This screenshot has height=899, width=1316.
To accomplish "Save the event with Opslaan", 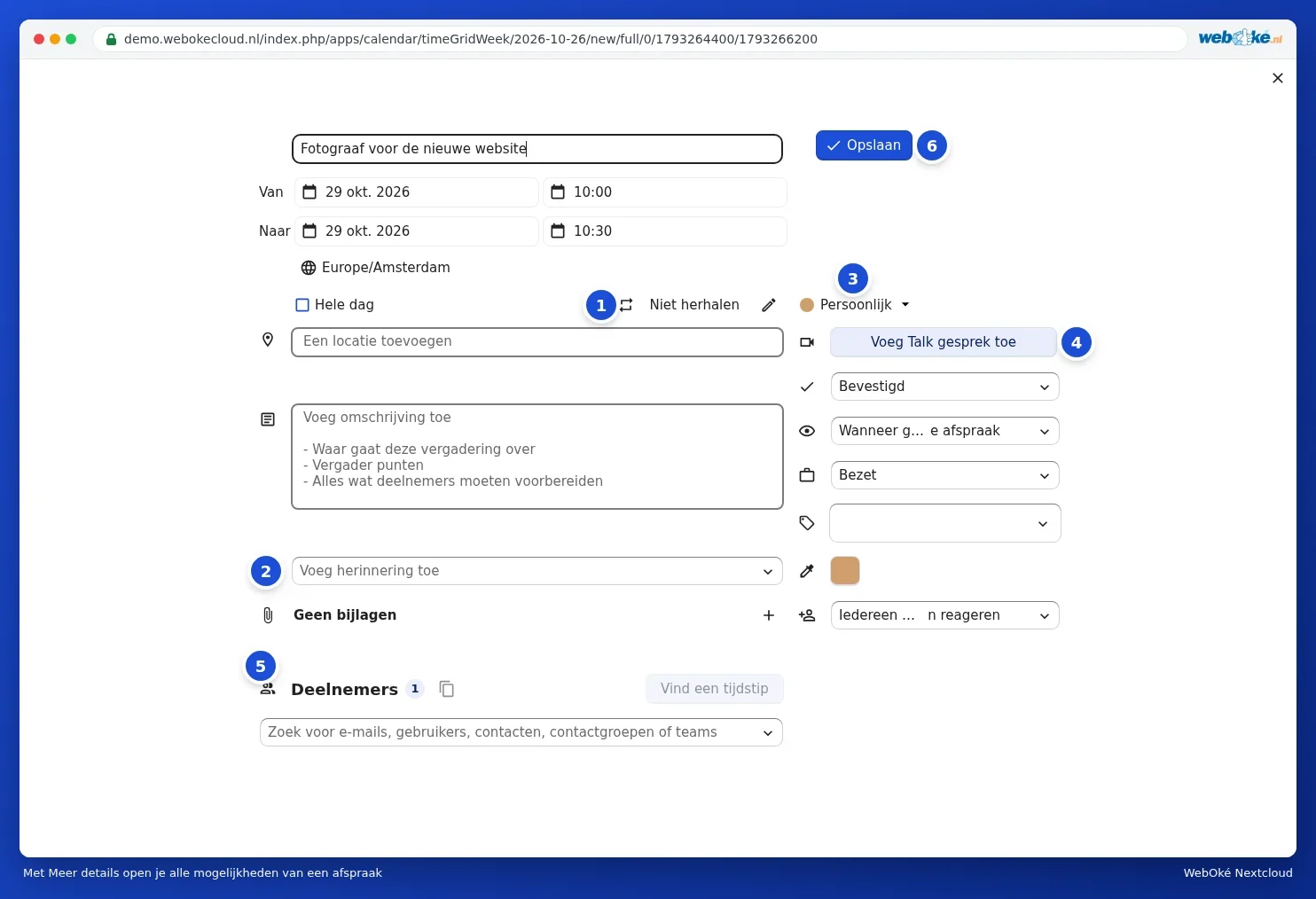I will pyautogui.click(x=864, y=145).
